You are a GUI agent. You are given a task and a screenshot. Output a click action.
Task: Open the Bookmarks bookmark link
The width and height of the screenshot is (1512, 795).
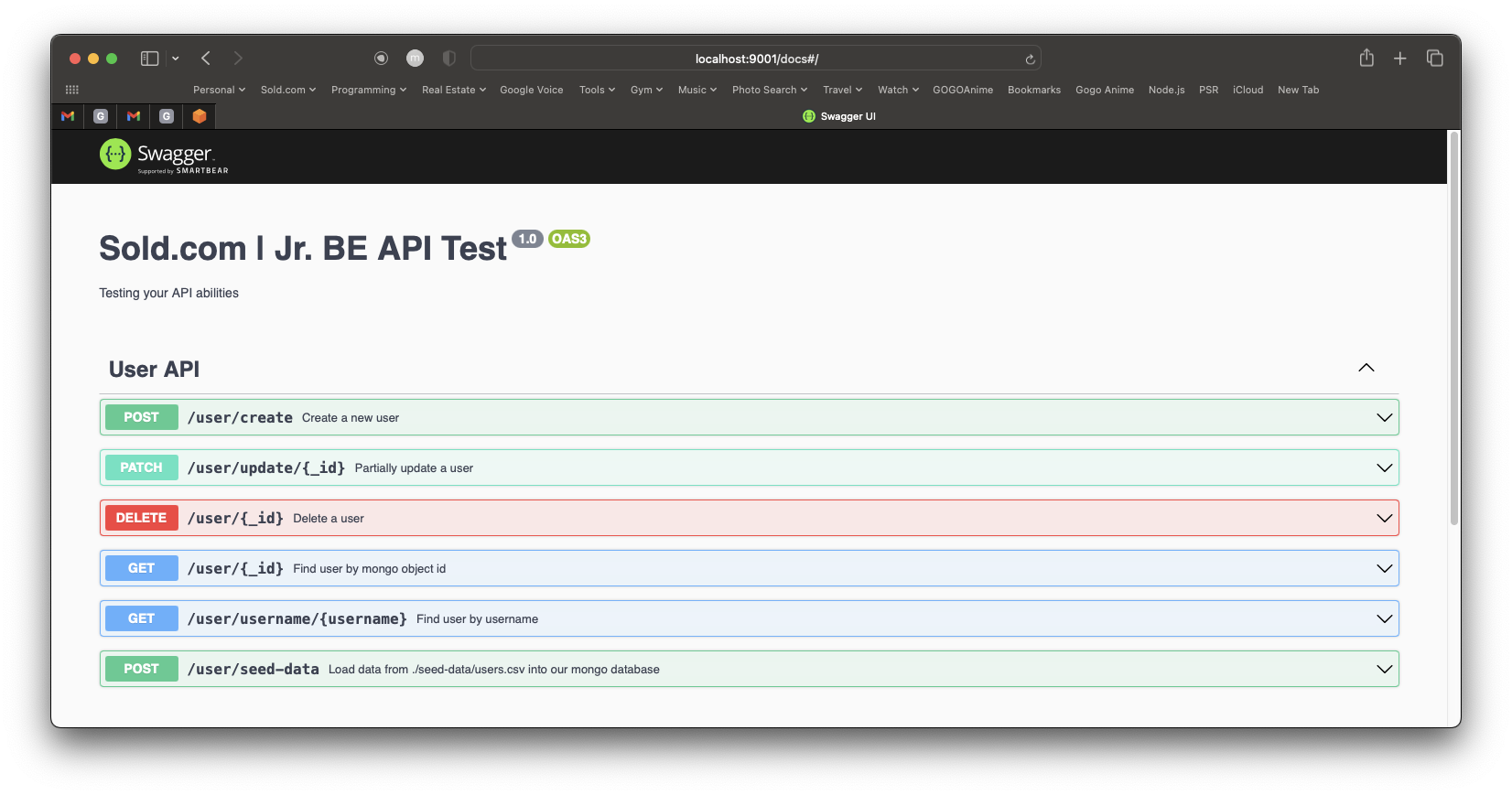click(x=1034, y=90)
